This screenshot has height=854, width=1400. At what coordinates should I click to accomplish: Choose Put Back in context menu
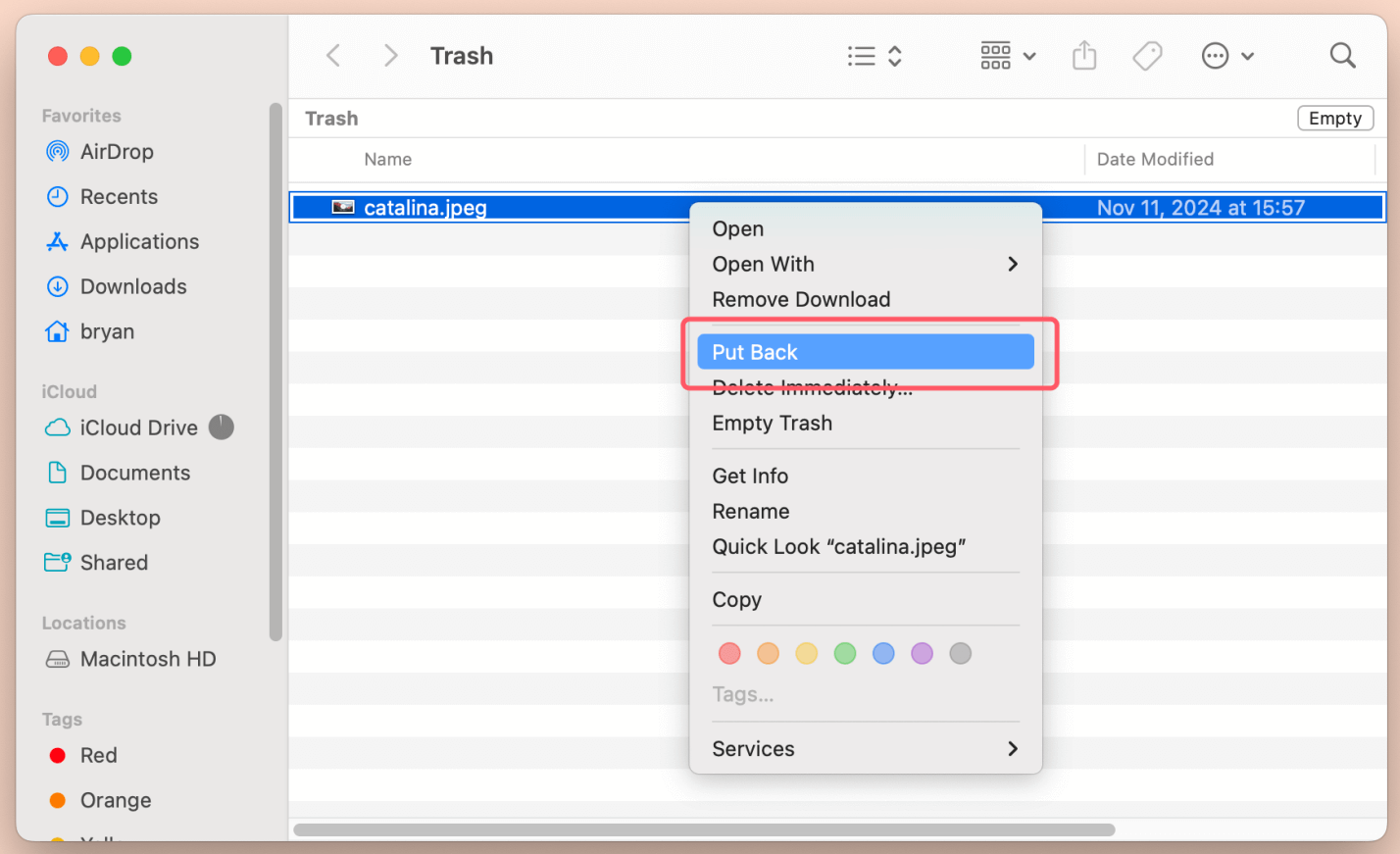point(866,352)
